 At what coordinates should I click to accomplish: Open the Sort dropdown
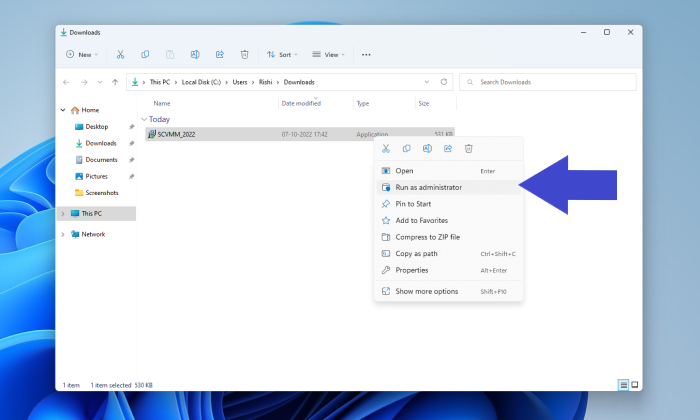[x=282, y=54]
